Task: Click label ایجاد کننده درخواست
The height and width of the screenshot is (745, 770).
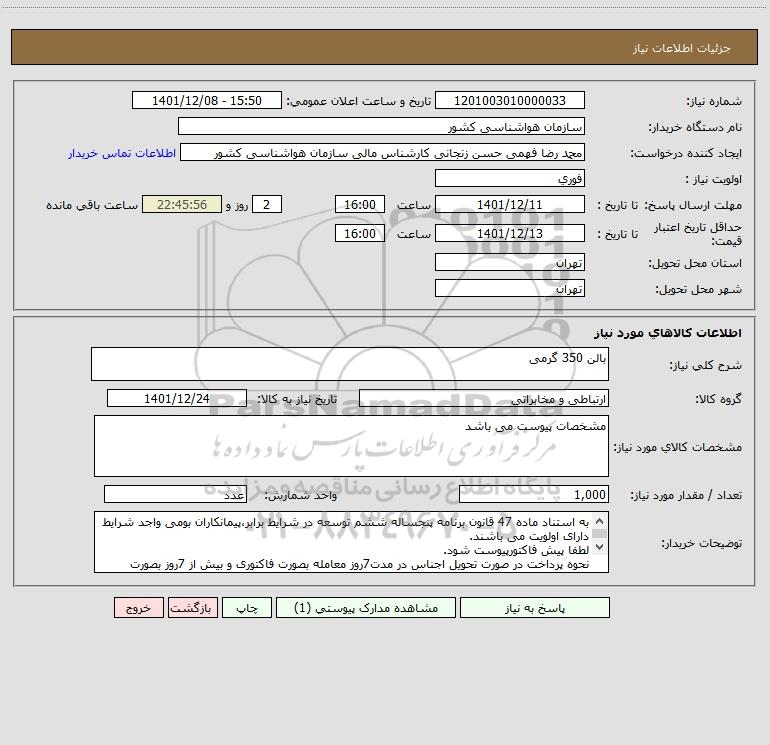Action: [x=686, y=153]
